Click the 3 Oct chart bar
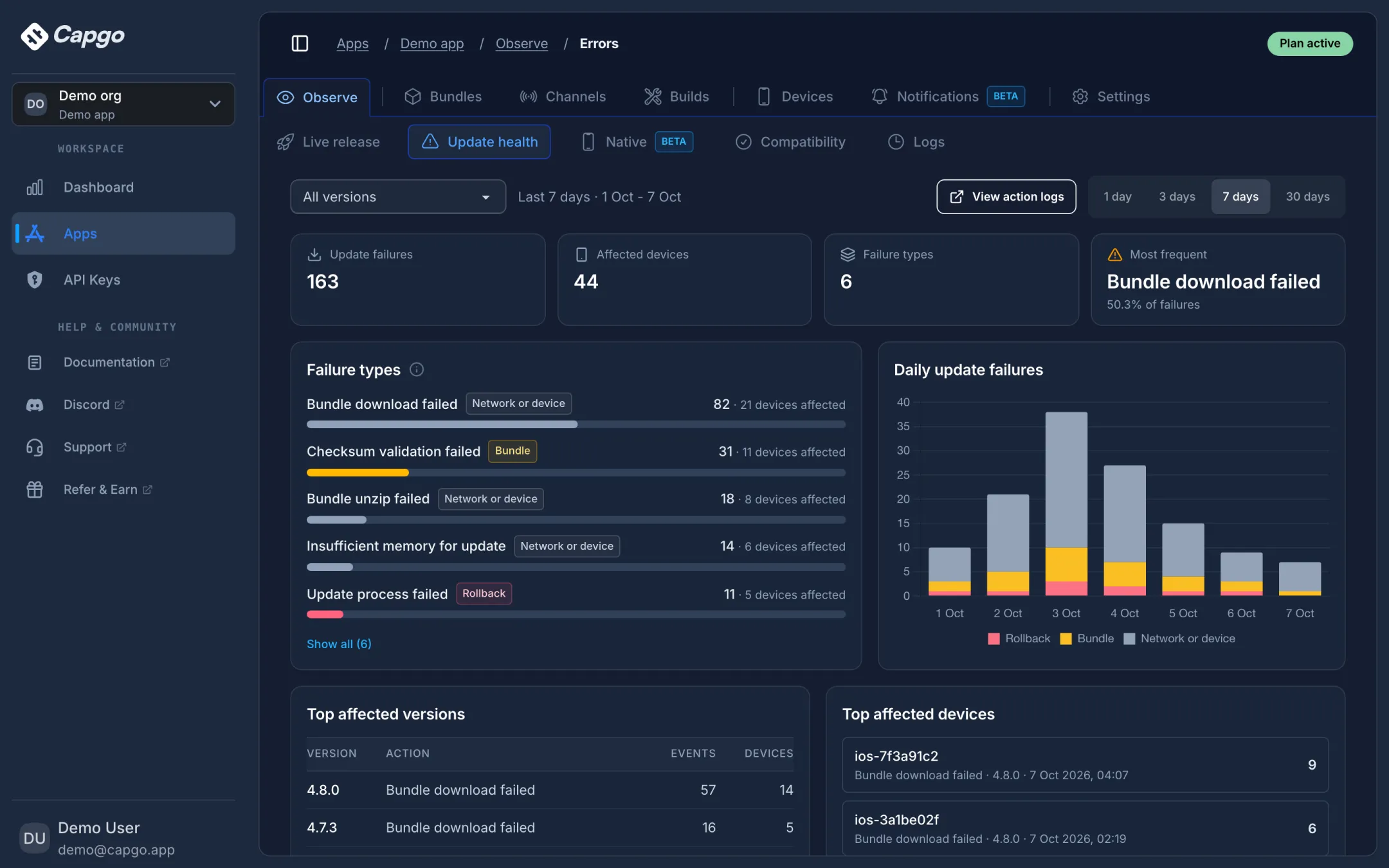1389x868 pixels. pos(1066,503)
